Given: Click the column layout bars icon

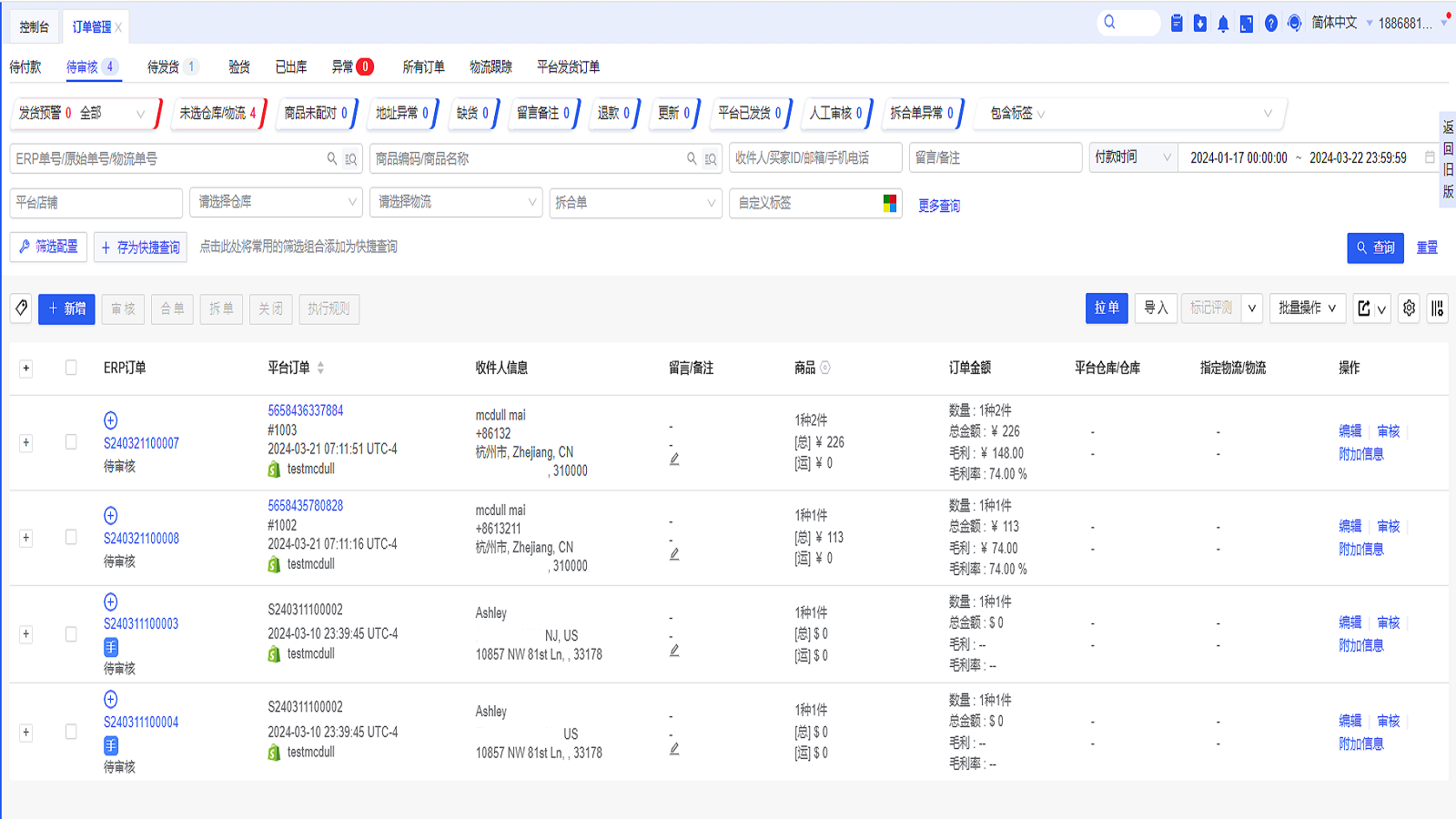Looking at the screenshot, I should (x=1437, y=308).
